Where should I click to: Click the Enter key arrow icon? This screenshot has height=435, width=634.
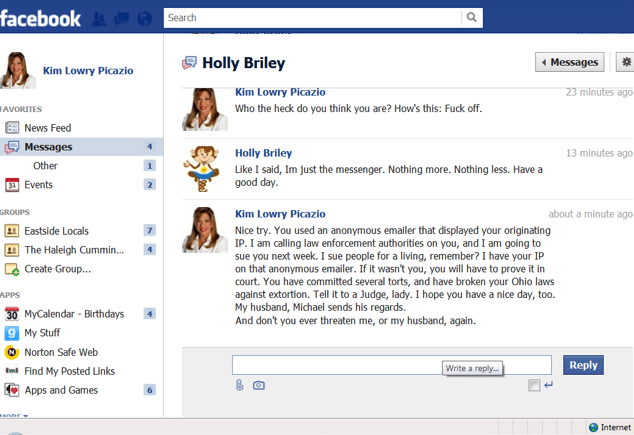[548, 385]
